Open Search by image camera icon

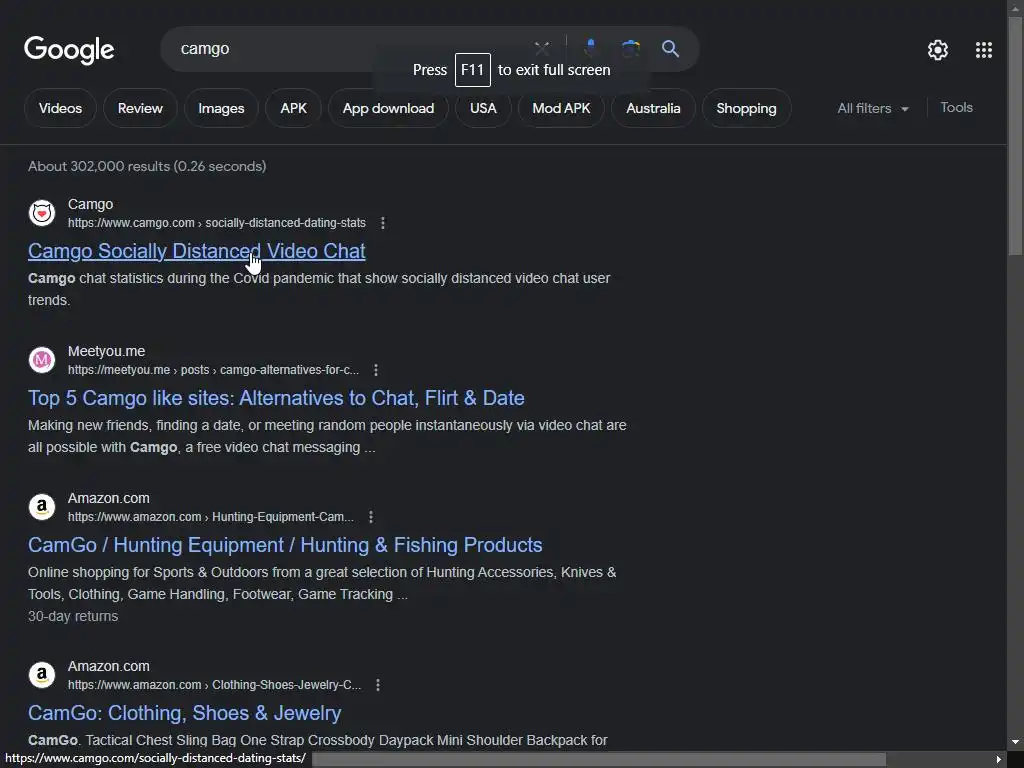tap(630, 48)
